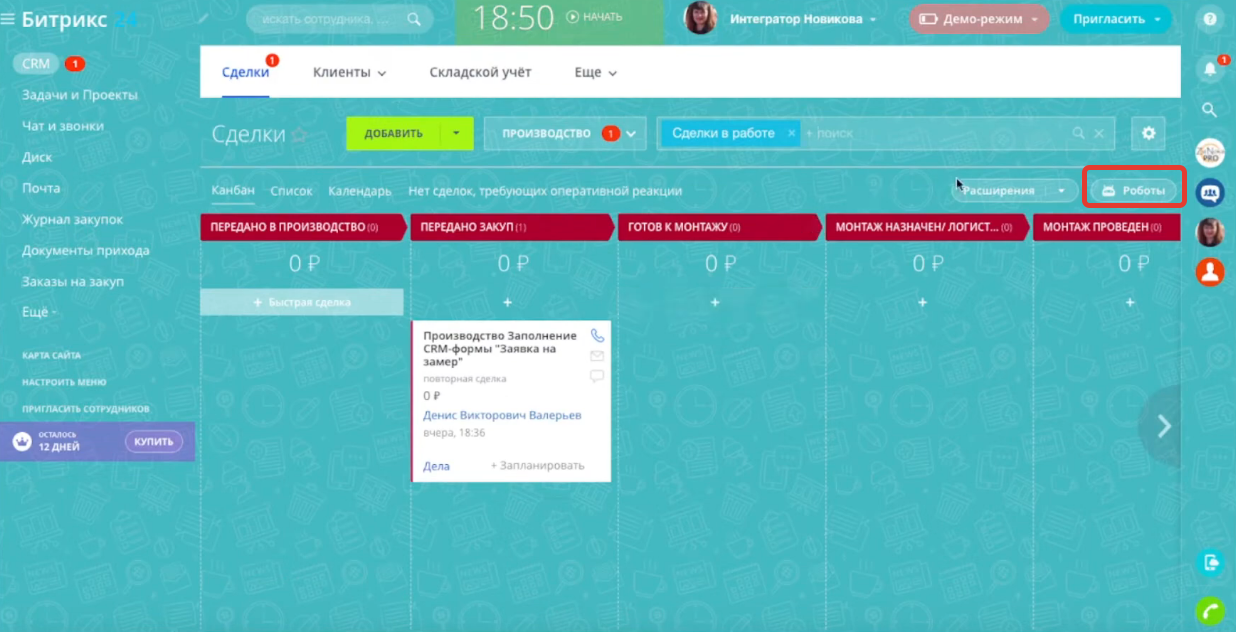Remove the Сделки в работе filter chip

pyautogui.click(x=791, y=133)
